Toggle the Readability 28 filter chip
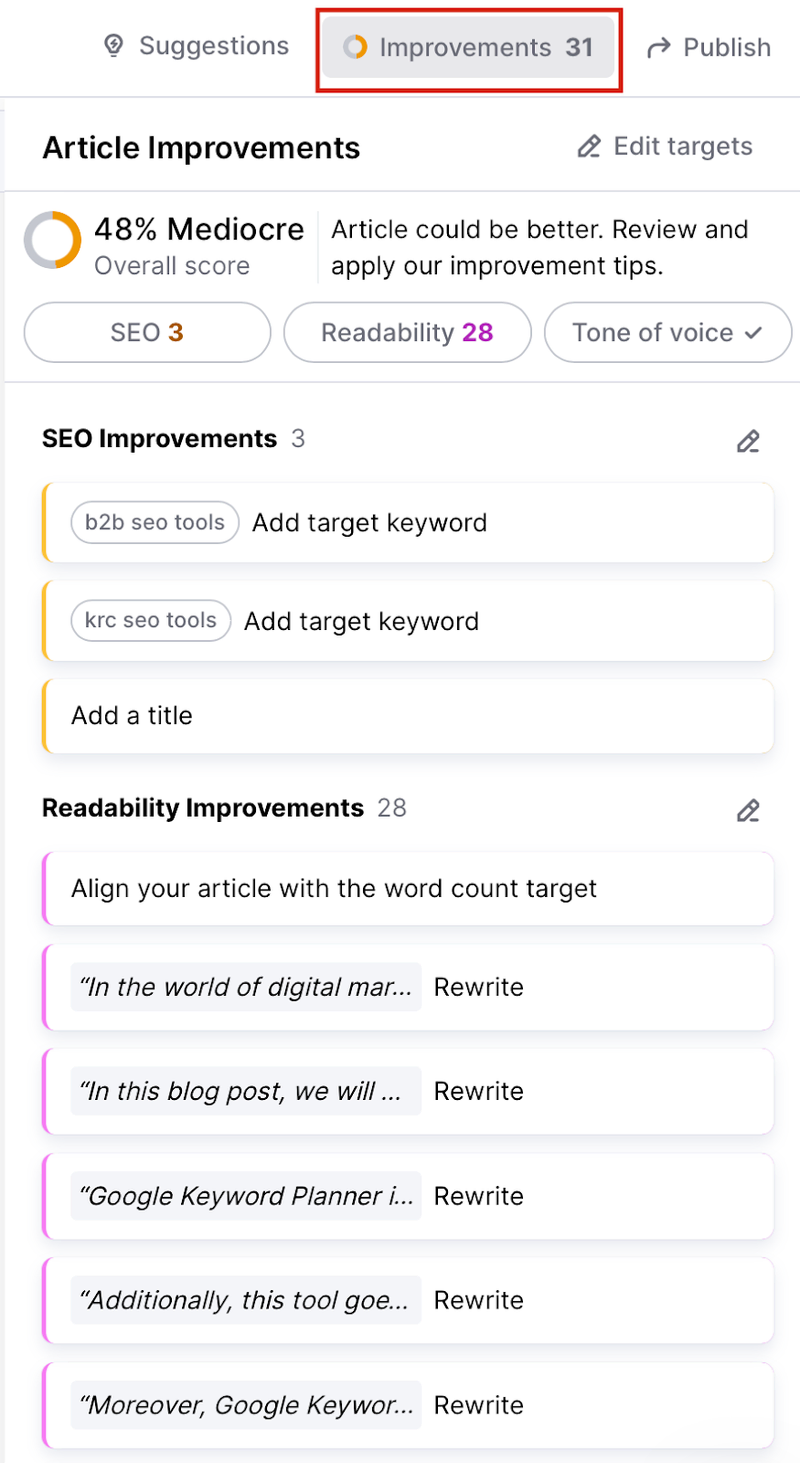The width and height of the screenshot is (800, 1463). (407, 332)
